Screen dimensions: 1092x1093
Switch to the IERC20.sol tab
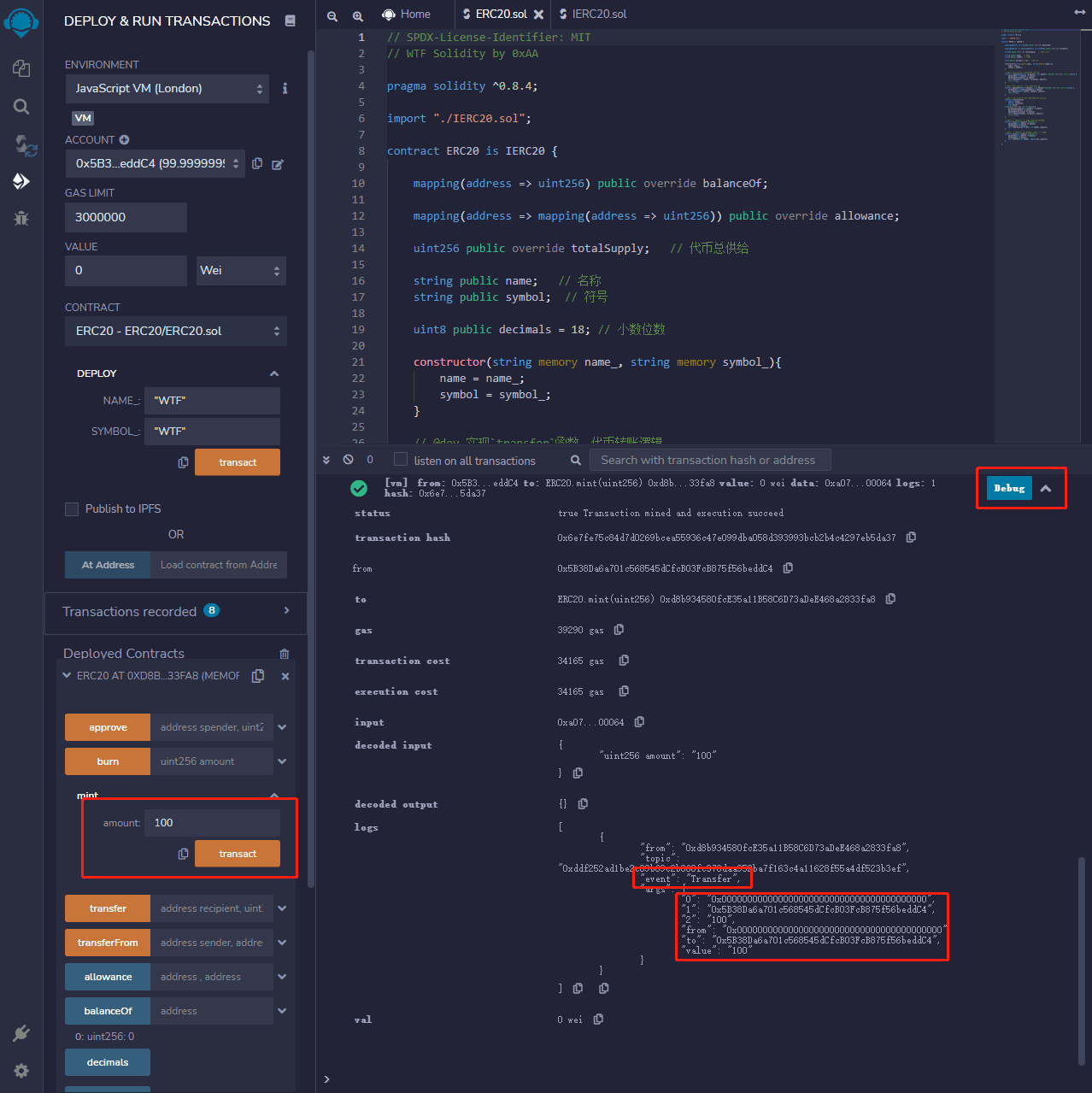598,15
